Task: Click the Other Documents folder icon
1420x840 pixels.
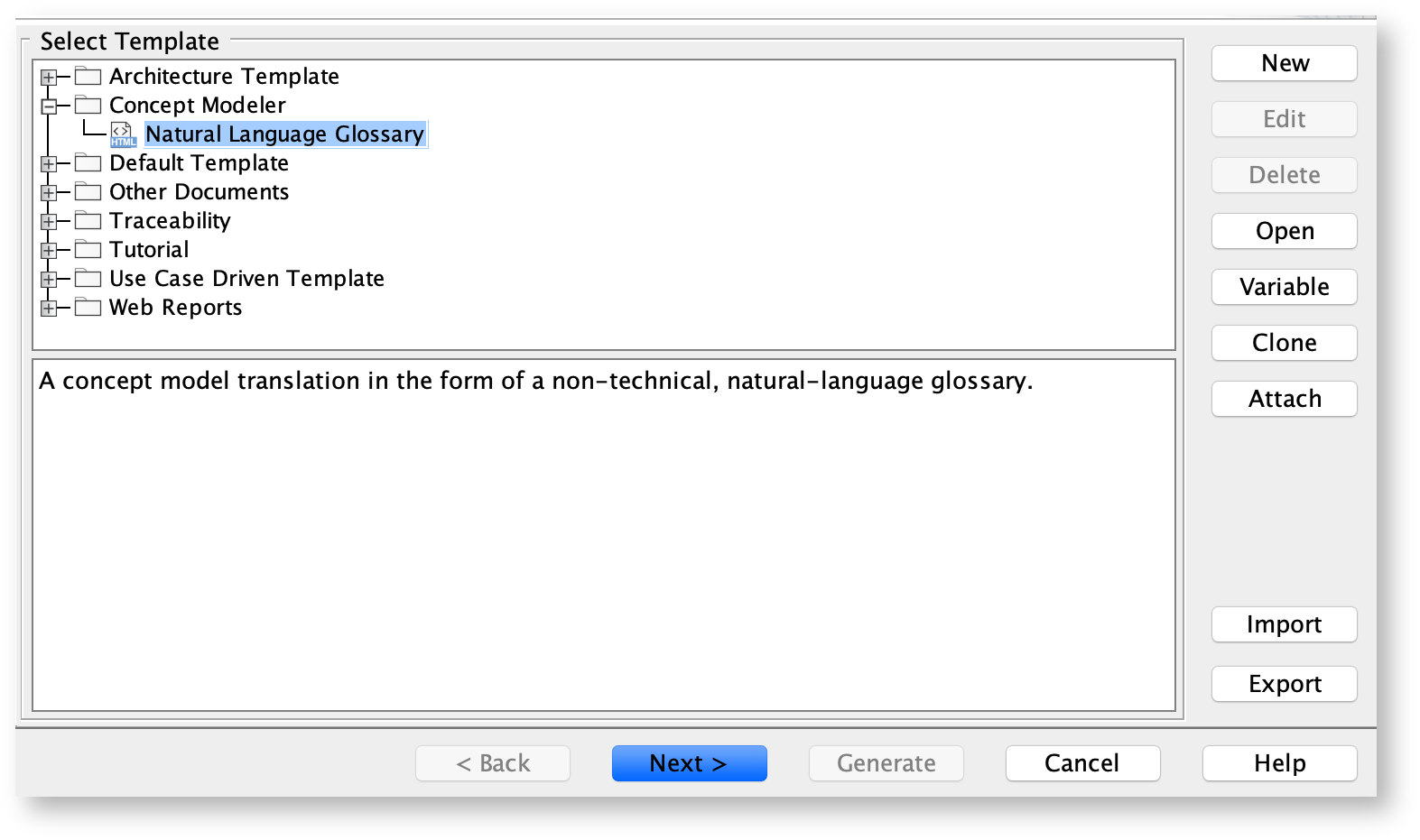Action: [88, 192]
